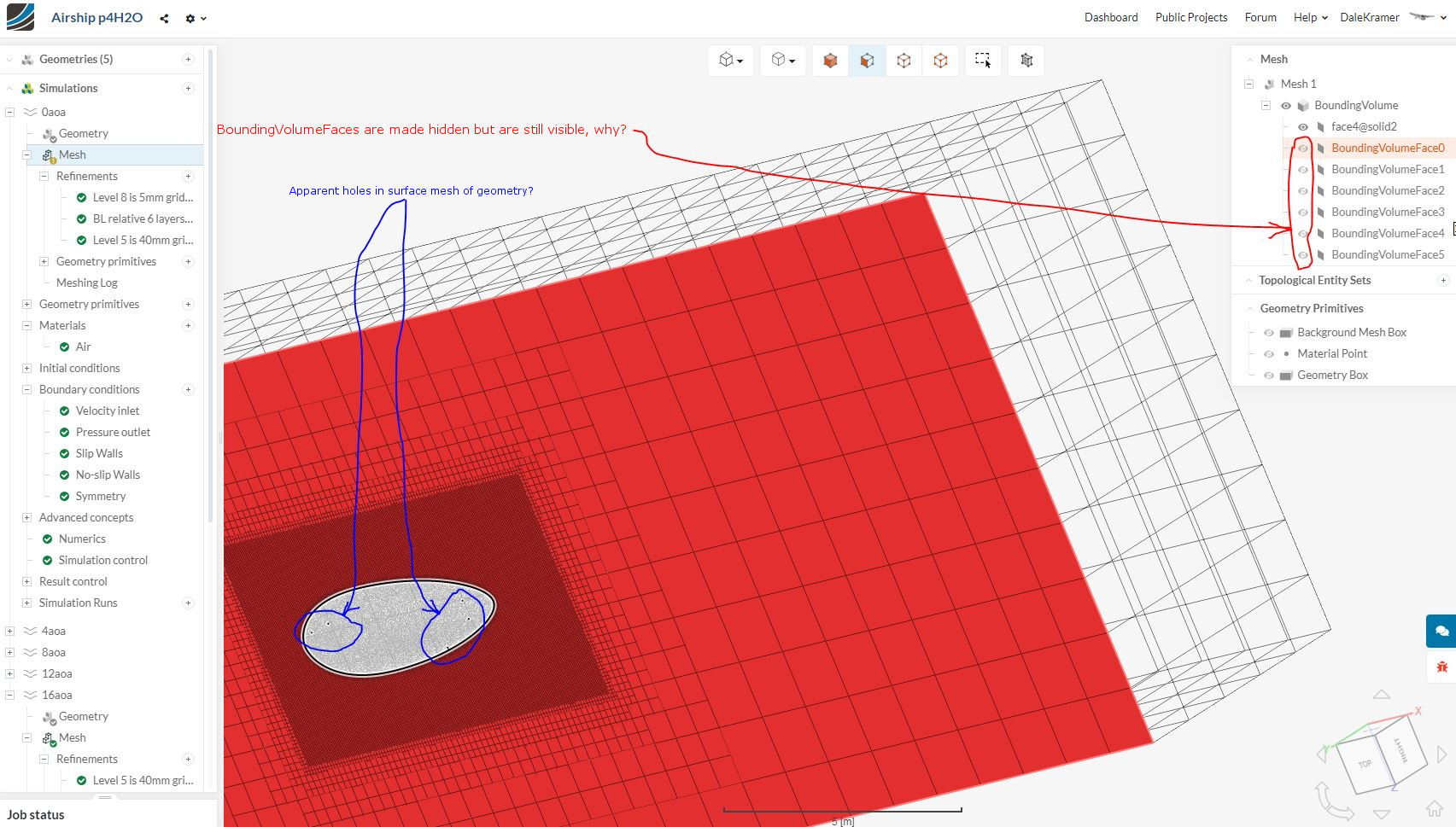1456x827 pixels.
Task: Click the share project icon
Action: click(x=164, y=18)
